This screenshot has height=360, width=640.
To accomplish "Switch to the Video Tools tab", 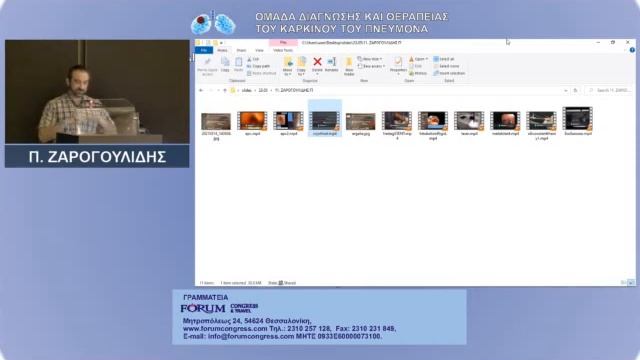I will (283, 50).
